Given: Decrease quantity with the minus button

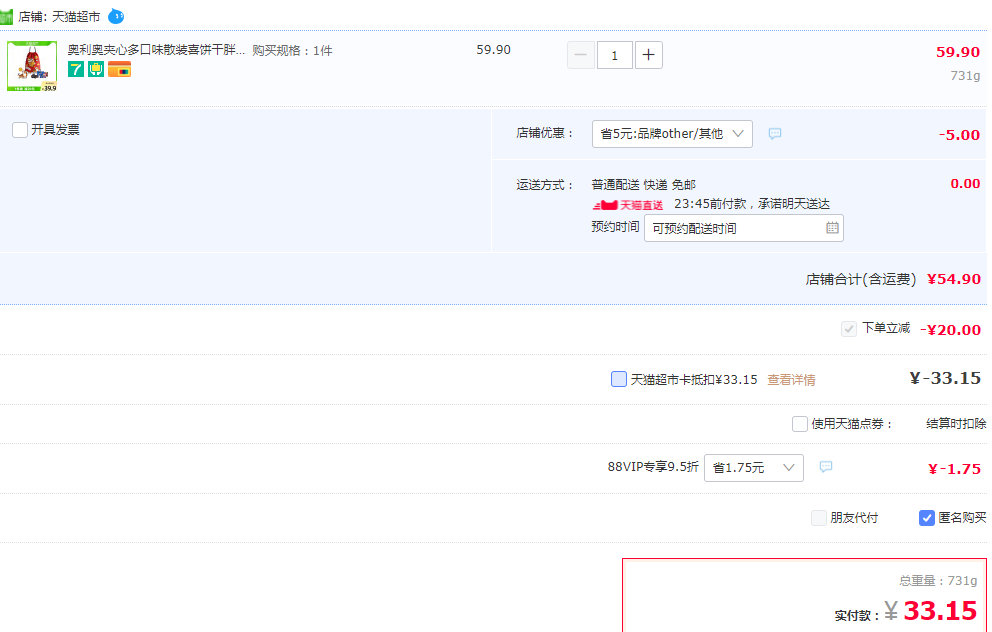Looking at the screenshot, I should click(x=581, y=55).
